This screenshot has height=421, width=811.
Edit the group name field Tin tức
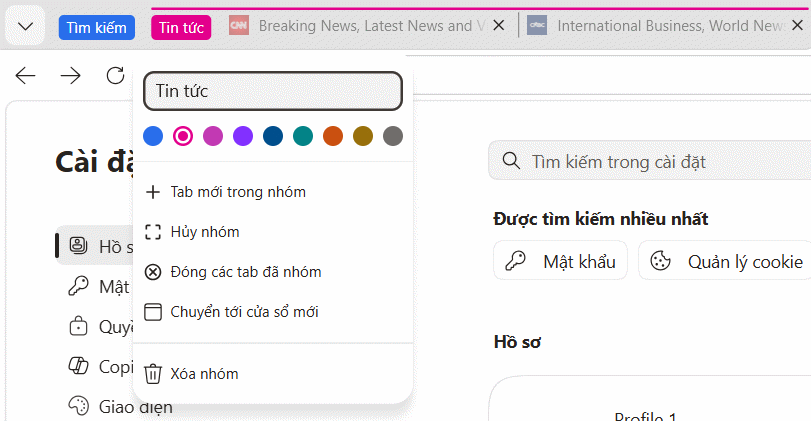click(x=273, y=91)
